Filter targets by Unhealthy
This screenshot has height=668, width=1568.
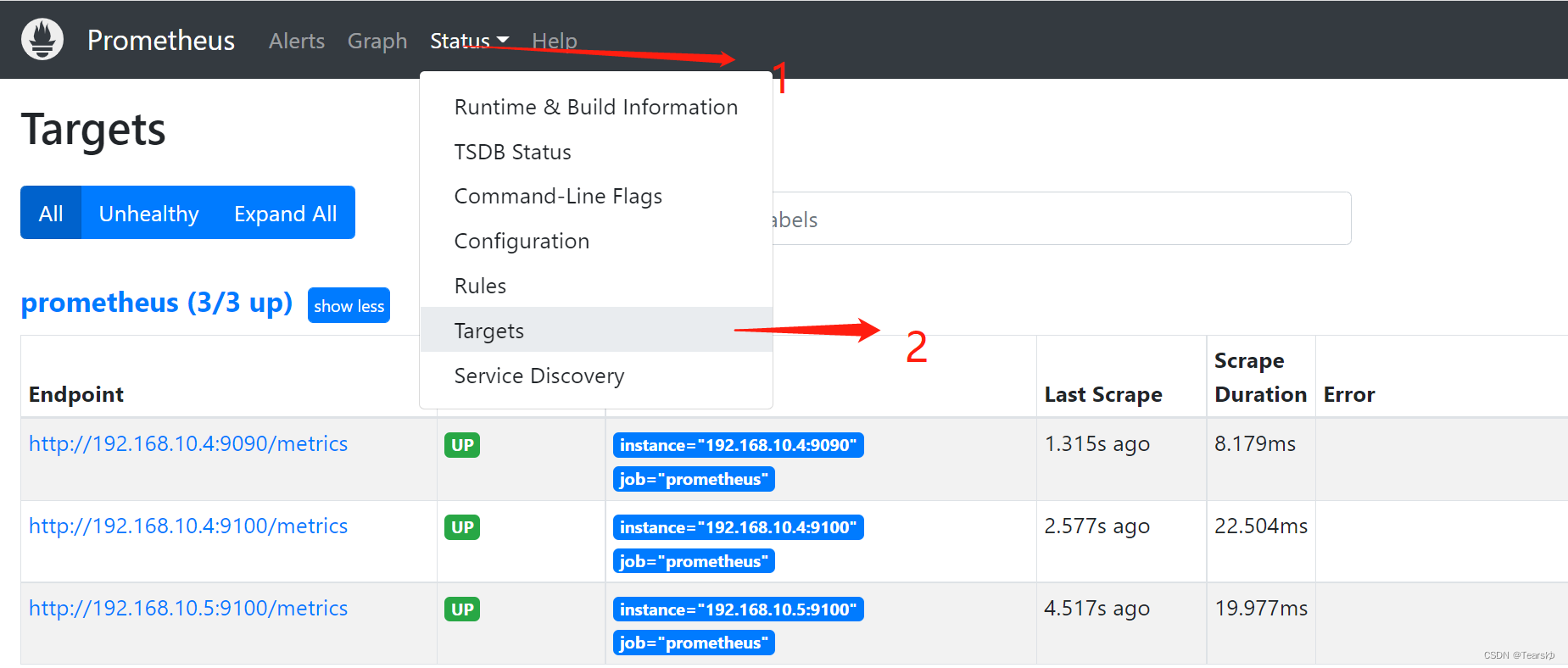pyautogui.click(x=149, y=213)
